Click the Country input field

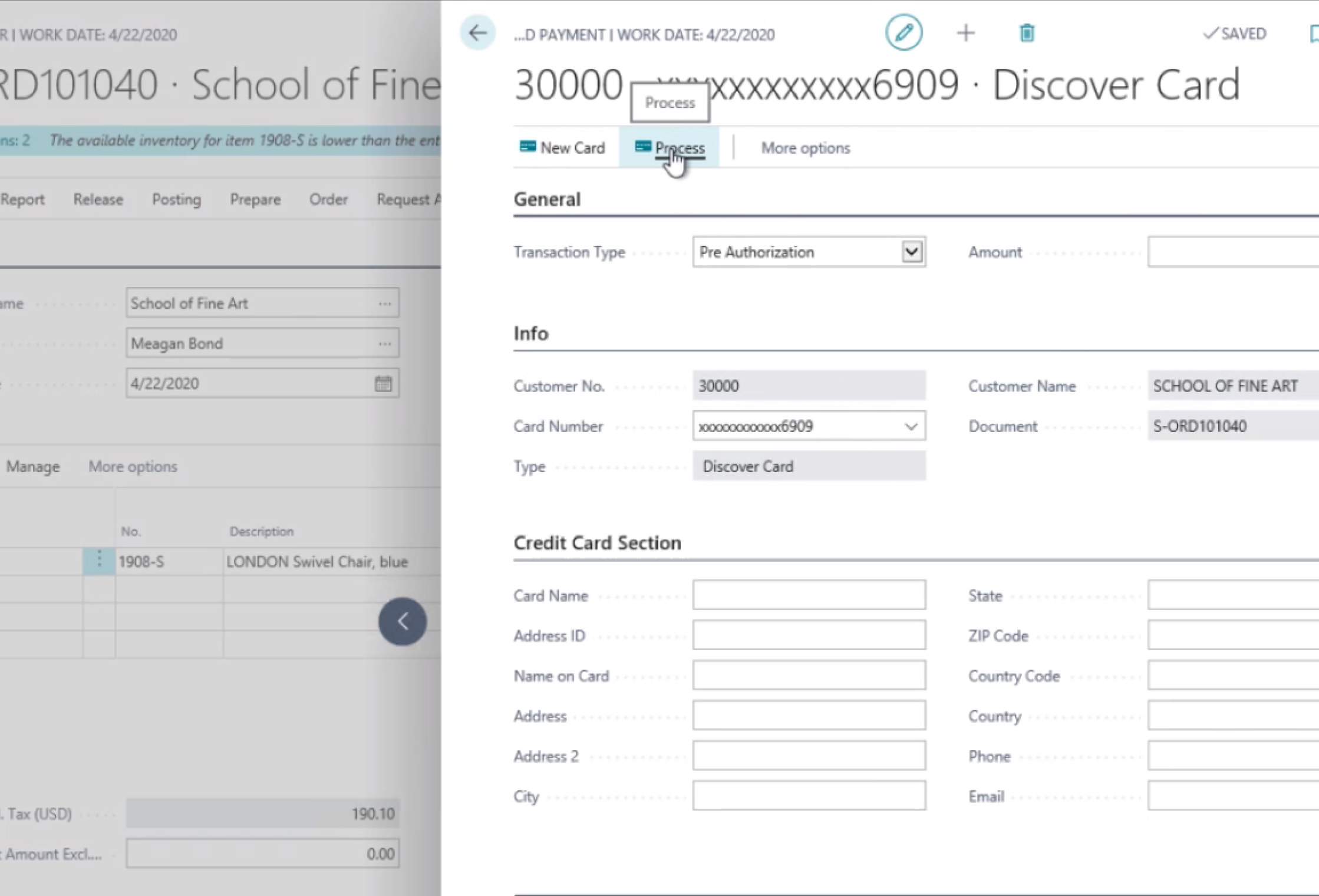click(x=1233, y=715)
